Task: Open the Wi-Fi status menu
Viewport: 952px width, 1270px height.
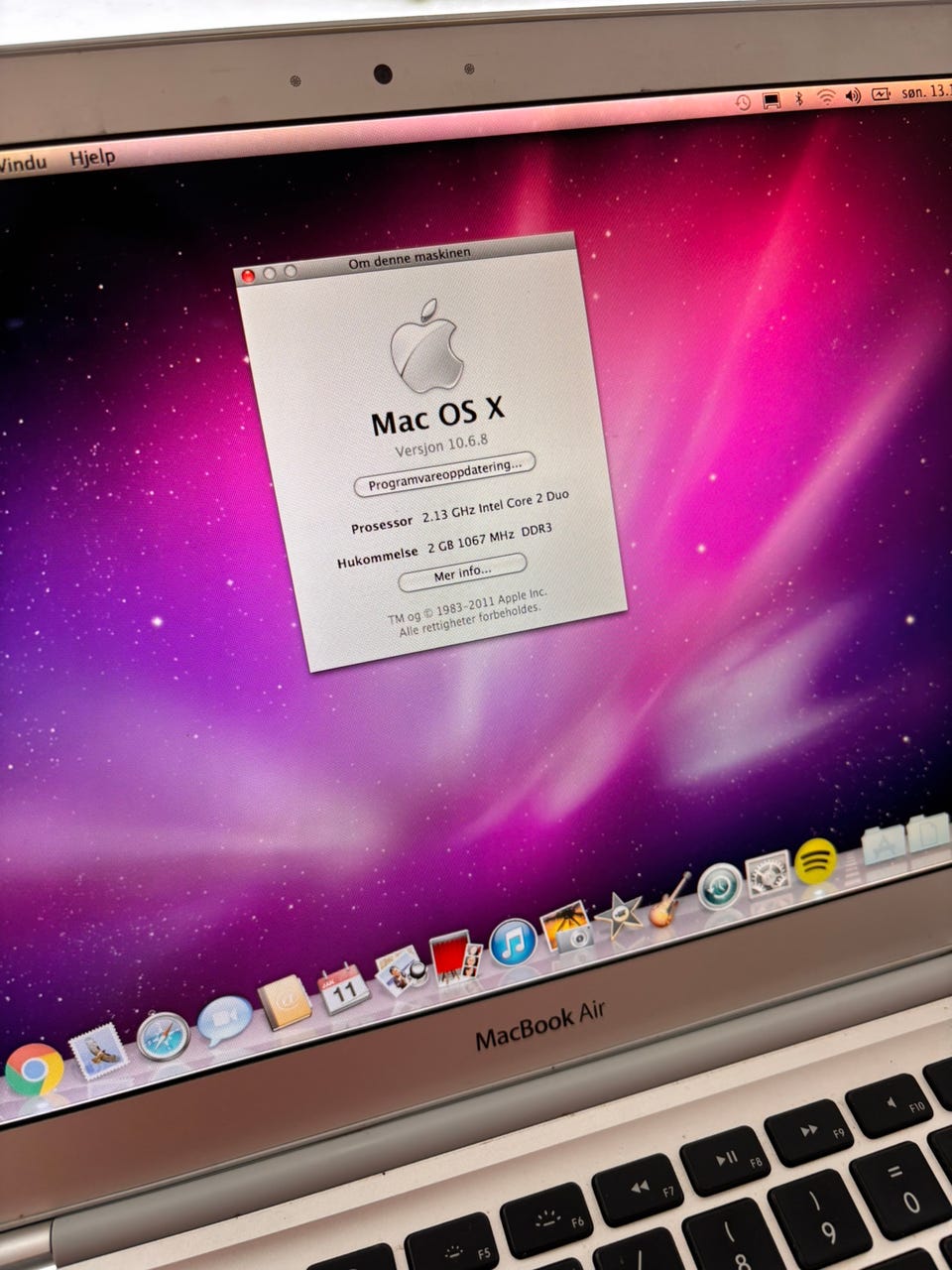Action: coord(825,97)
